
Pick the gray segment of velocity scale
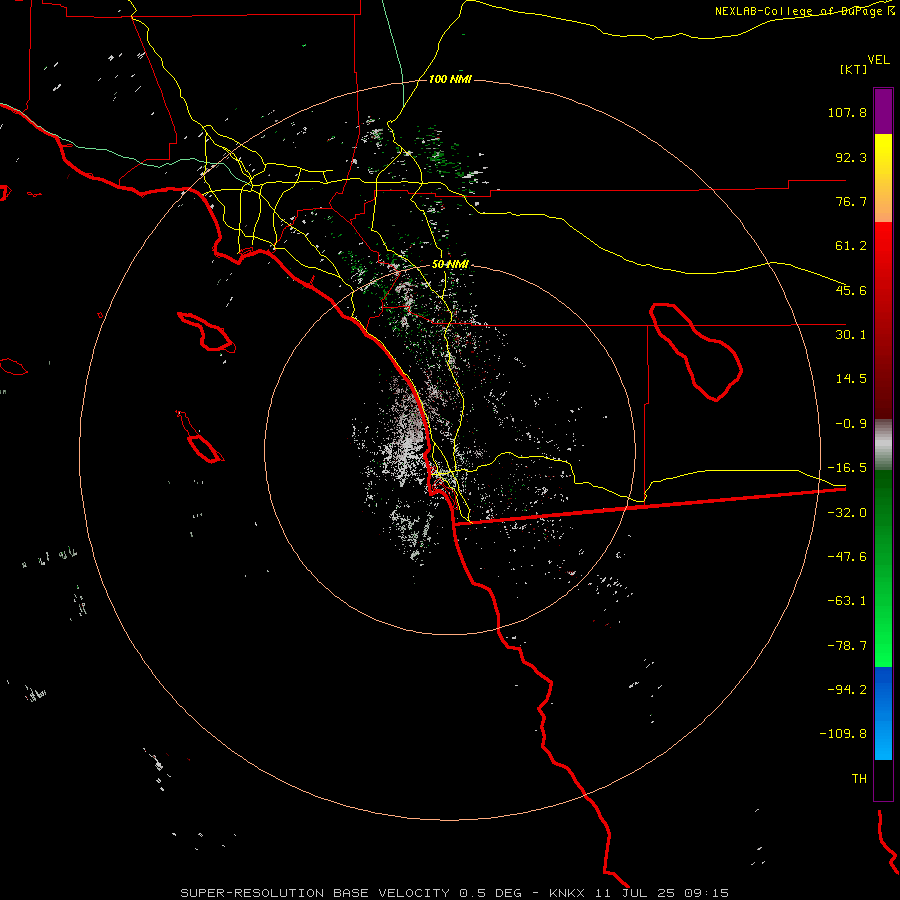[x=883, y=445]
